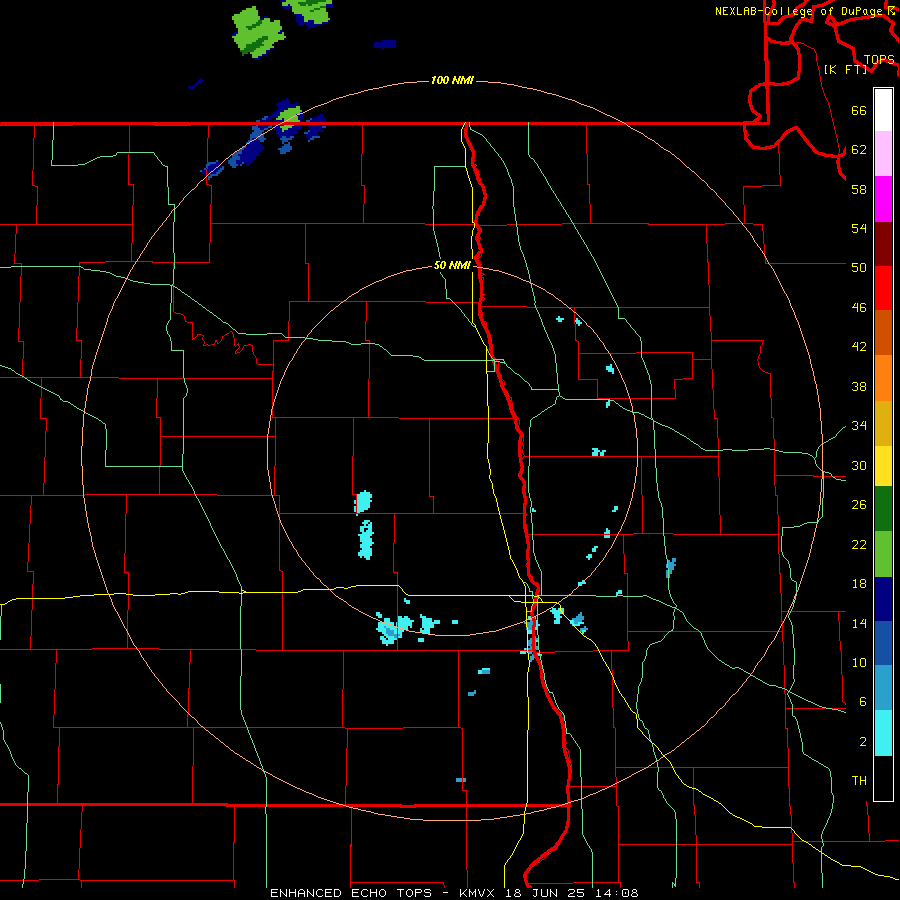Click the "42" legend value
The width and height of the screenshot is (900, 900).
click(859, 347)
